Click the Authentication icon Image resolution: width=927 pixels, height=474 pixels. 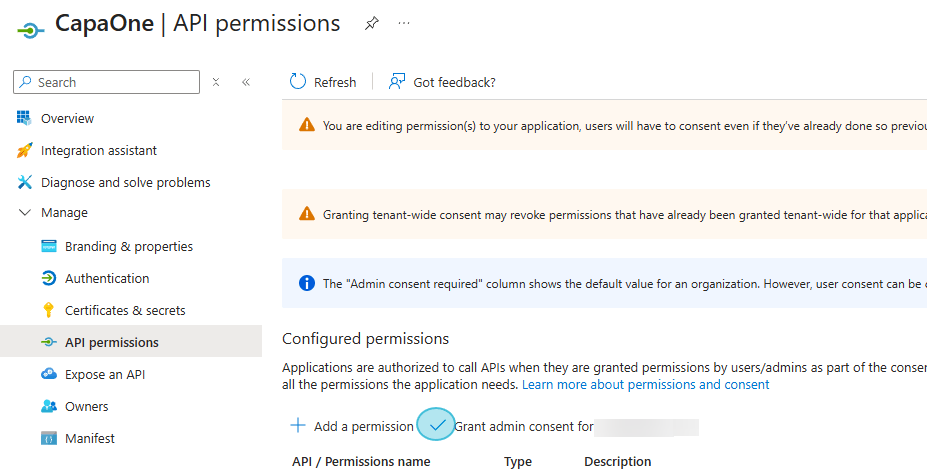coord(49,278)
